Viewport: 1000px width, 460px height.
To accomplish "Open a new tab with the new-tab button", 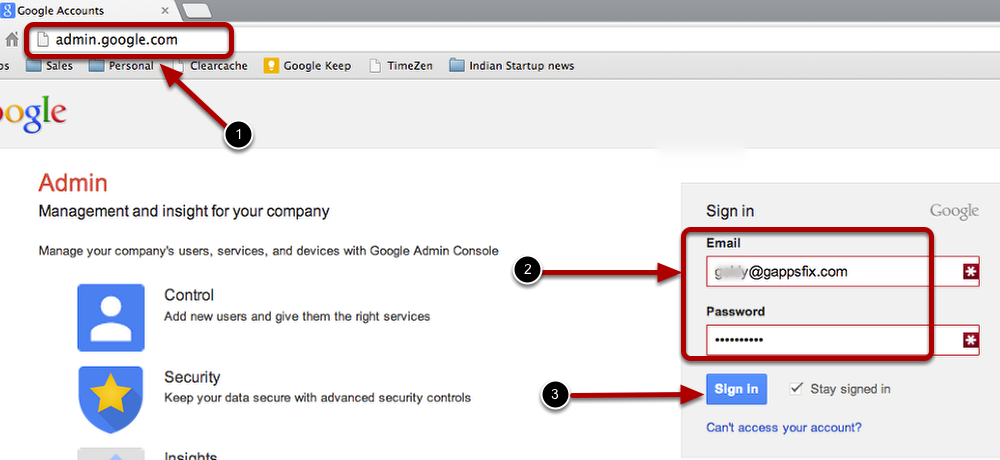I will pos(197,11).
